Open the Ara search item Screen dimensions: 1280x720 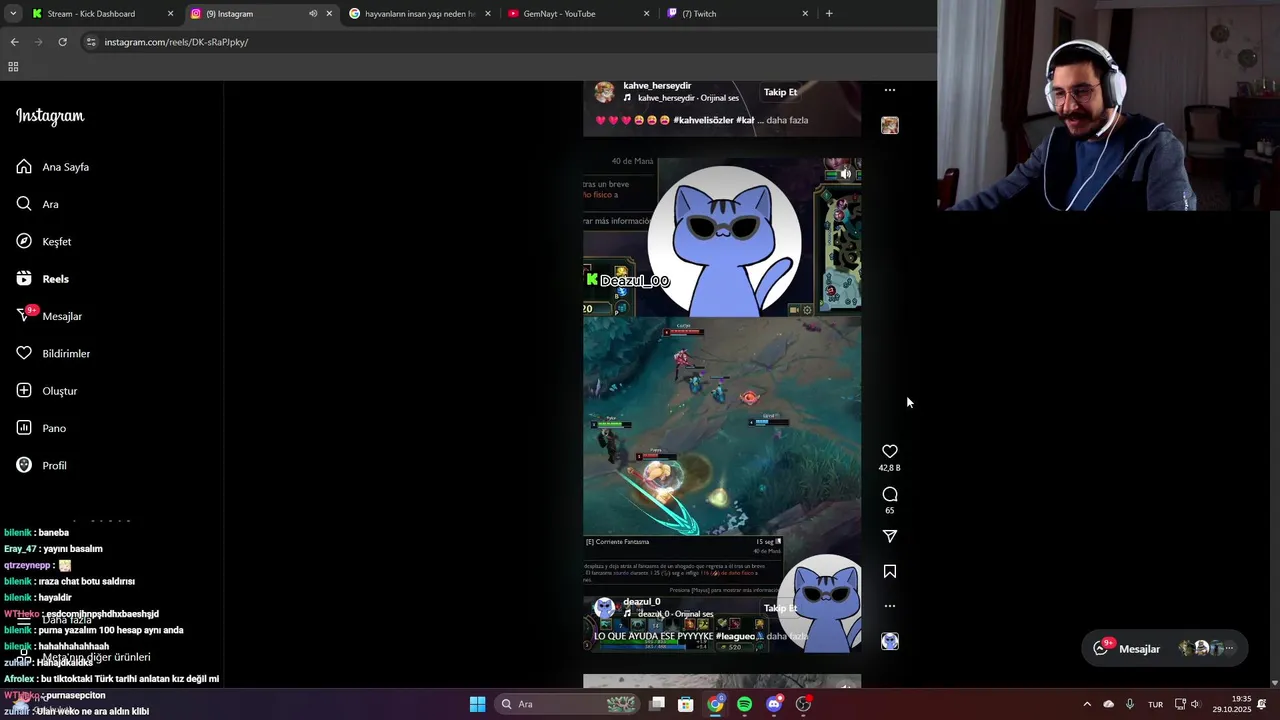[x=37, y=204]
